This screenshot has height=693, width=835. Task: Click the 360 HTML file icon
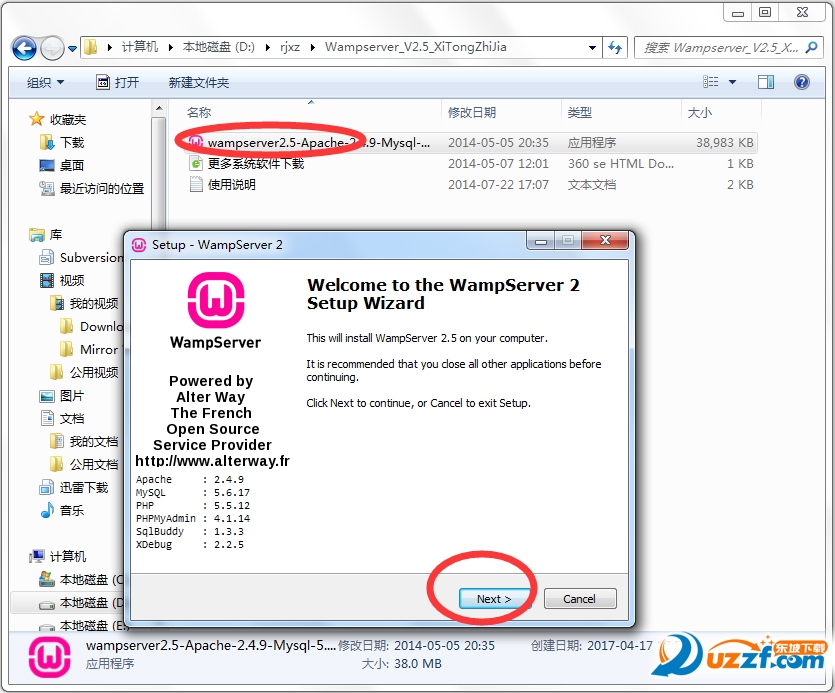[x=196, y=164]
